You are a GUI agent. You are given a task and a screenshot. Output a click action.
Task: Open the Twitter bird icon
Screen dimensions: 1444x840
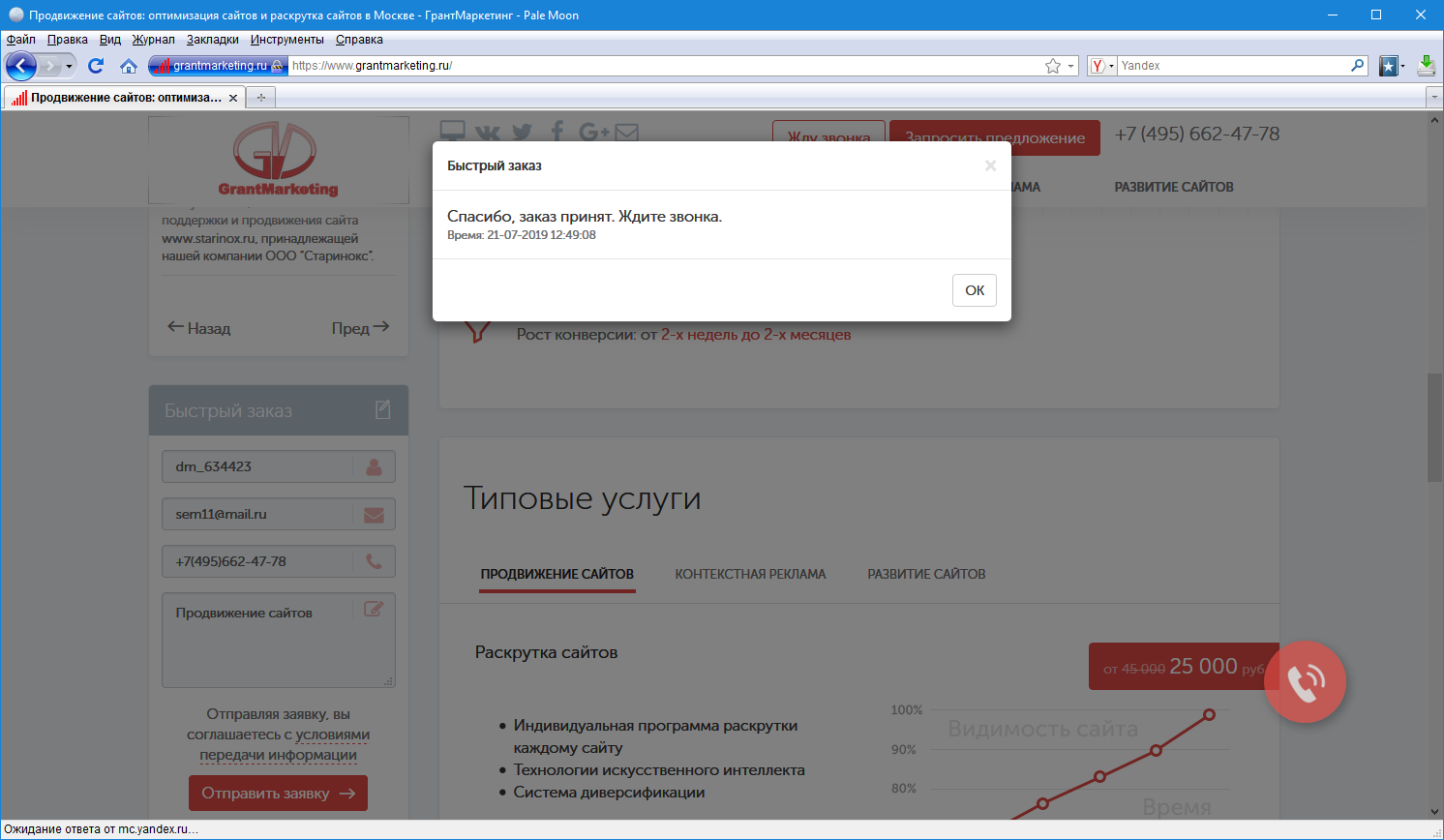523,133
